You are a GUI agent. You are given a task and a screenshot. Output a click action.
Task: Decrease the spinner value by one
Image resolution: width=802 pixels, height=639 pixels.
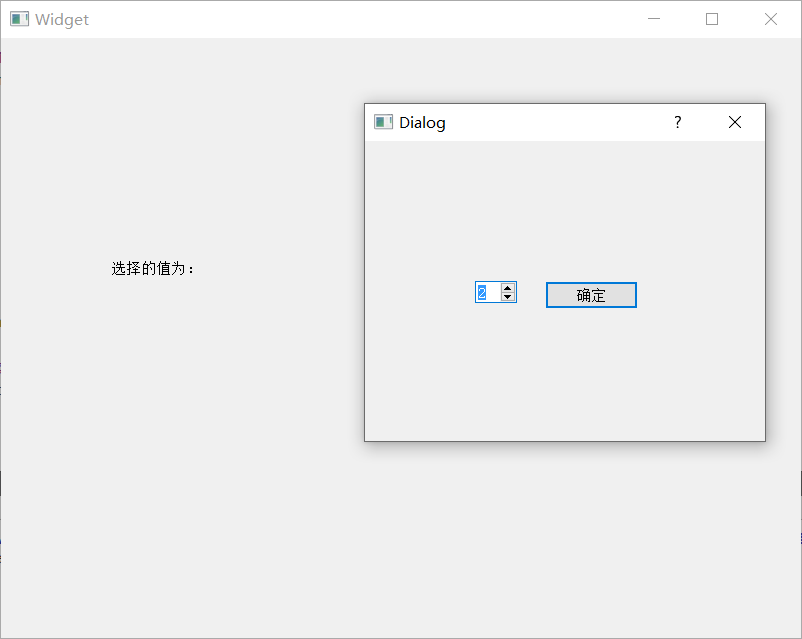click(x=508, y=296)
